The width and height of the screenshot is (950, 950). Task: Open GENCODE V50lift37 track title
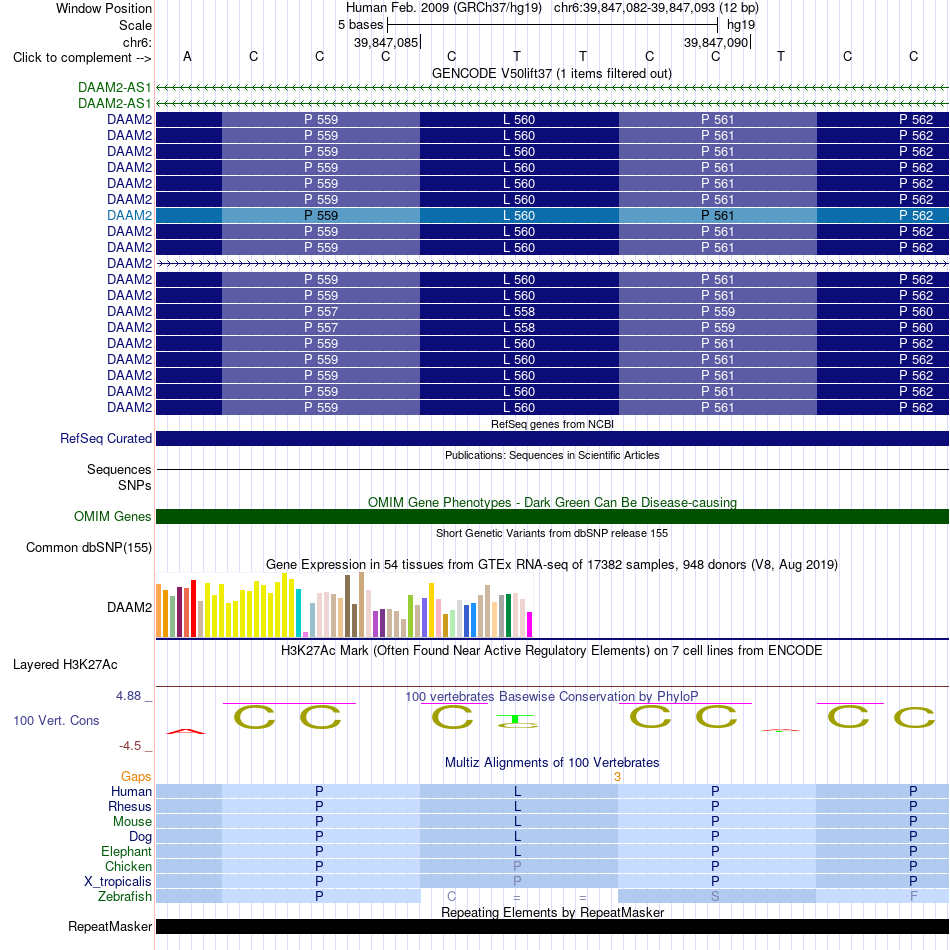click(x=551, y=73)
